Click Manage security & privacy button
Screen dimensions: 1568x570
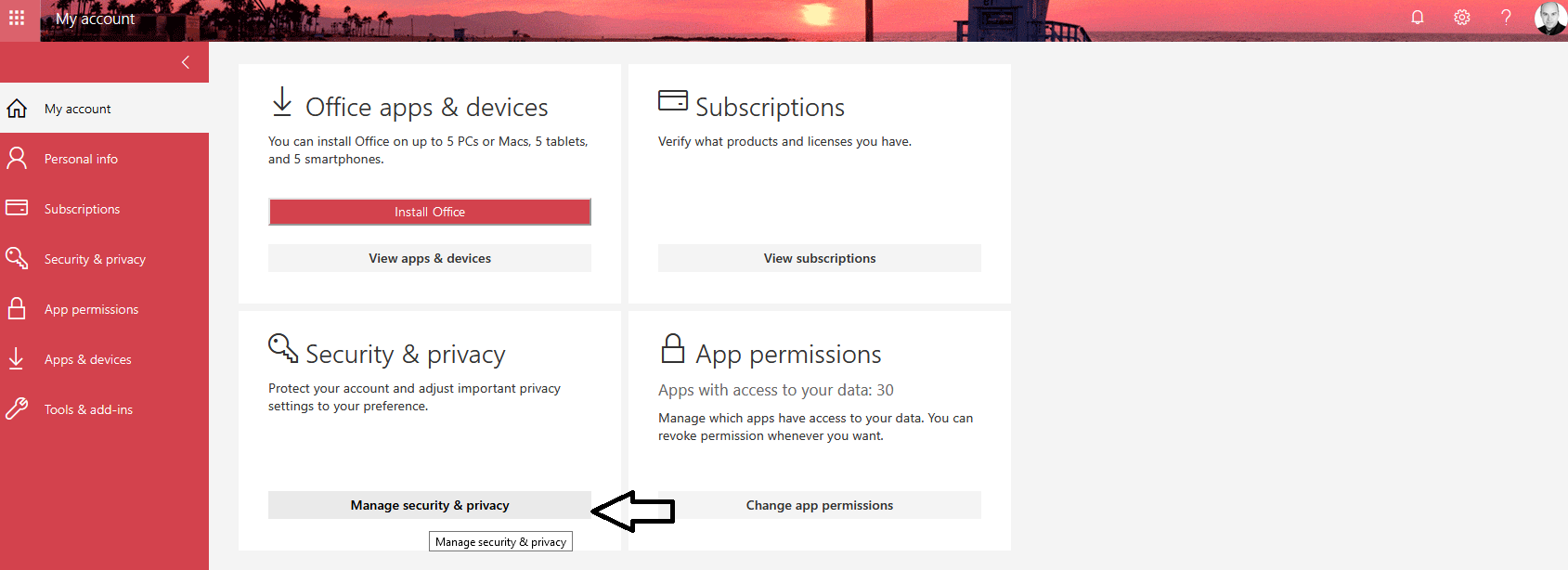click(430, 505)
